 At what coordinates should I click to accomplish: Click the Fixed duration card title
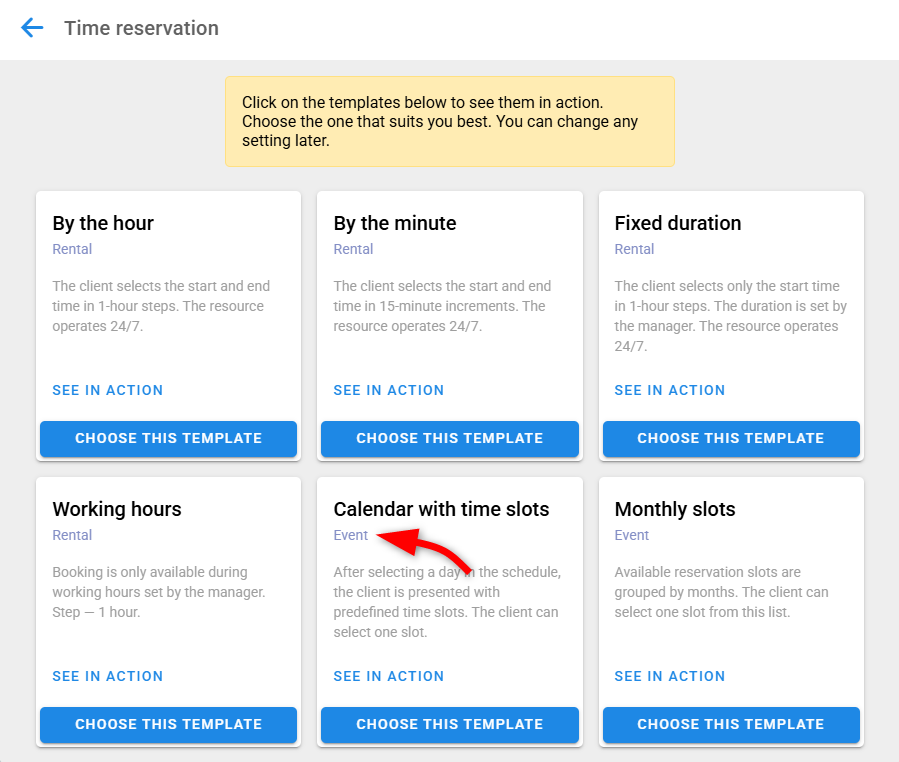pyautogui.click(x=678, y=223)
